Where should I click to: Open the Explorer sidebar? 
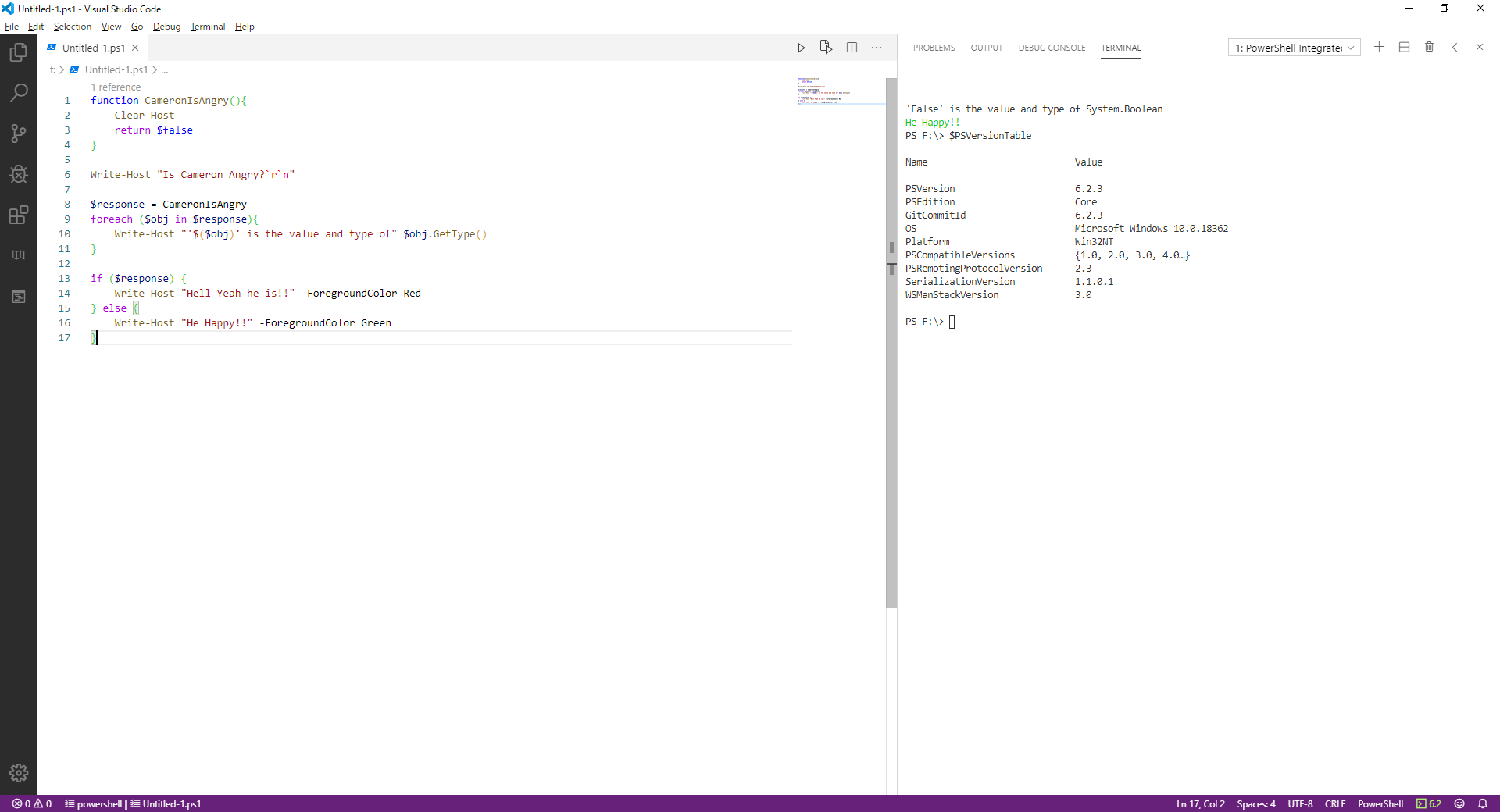(19, 52)
